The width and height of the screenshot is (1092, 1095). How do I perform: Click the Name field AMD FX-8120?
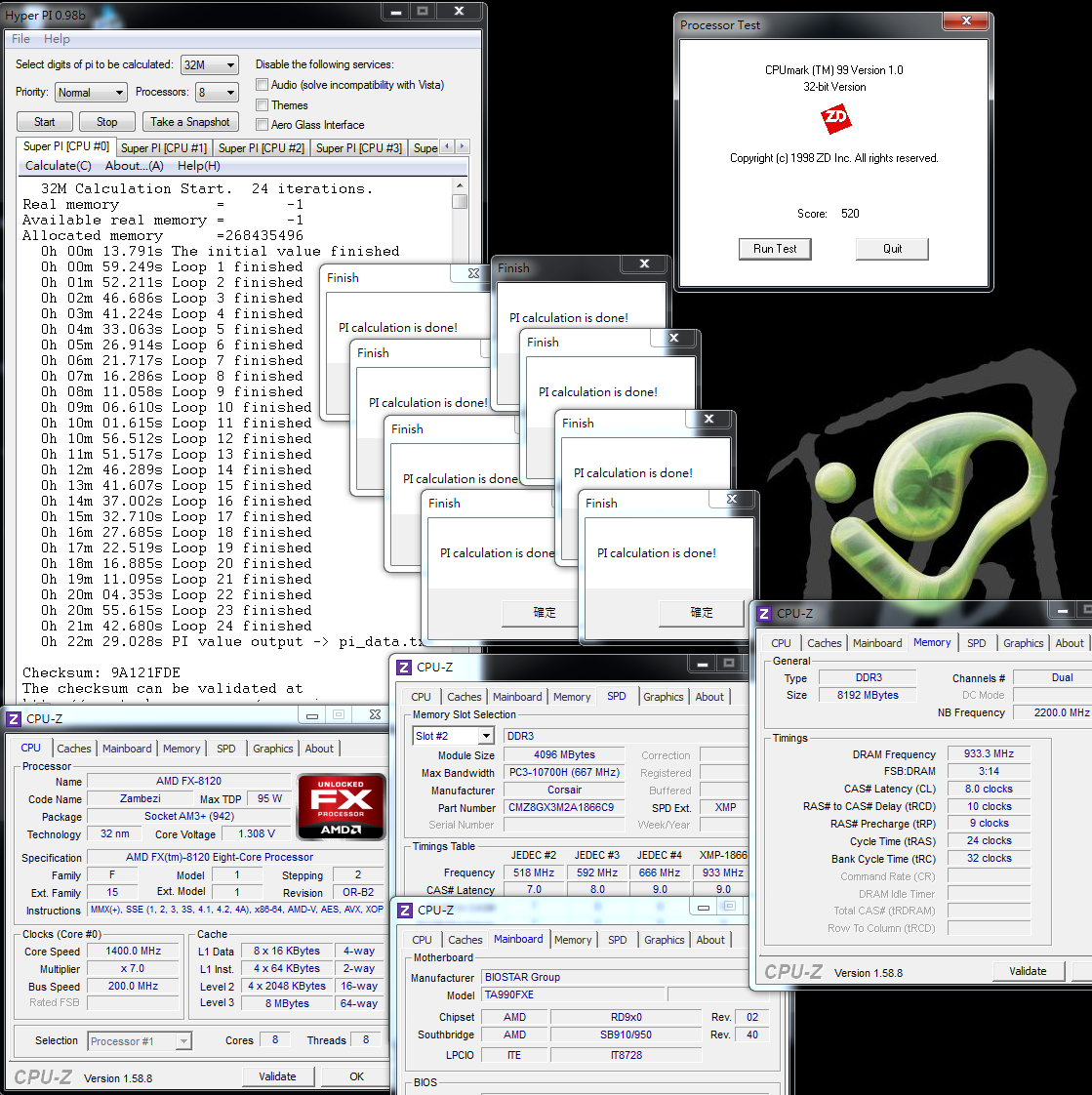(188, 781)
